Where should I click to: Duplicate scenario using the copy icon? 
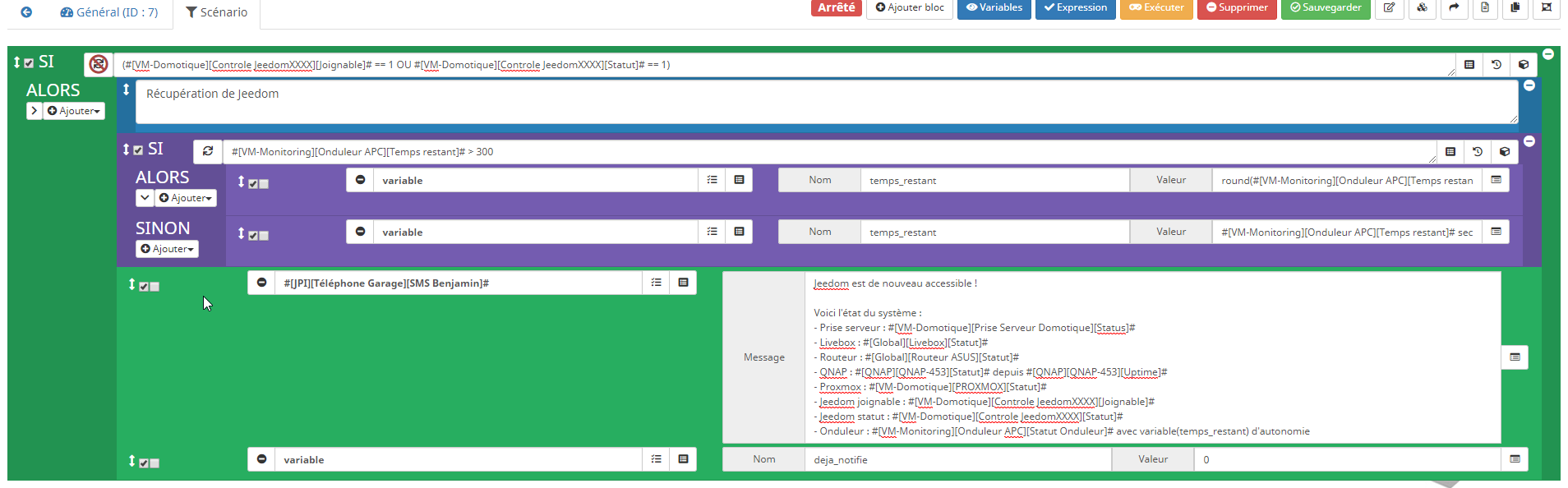pos(1515,7)
